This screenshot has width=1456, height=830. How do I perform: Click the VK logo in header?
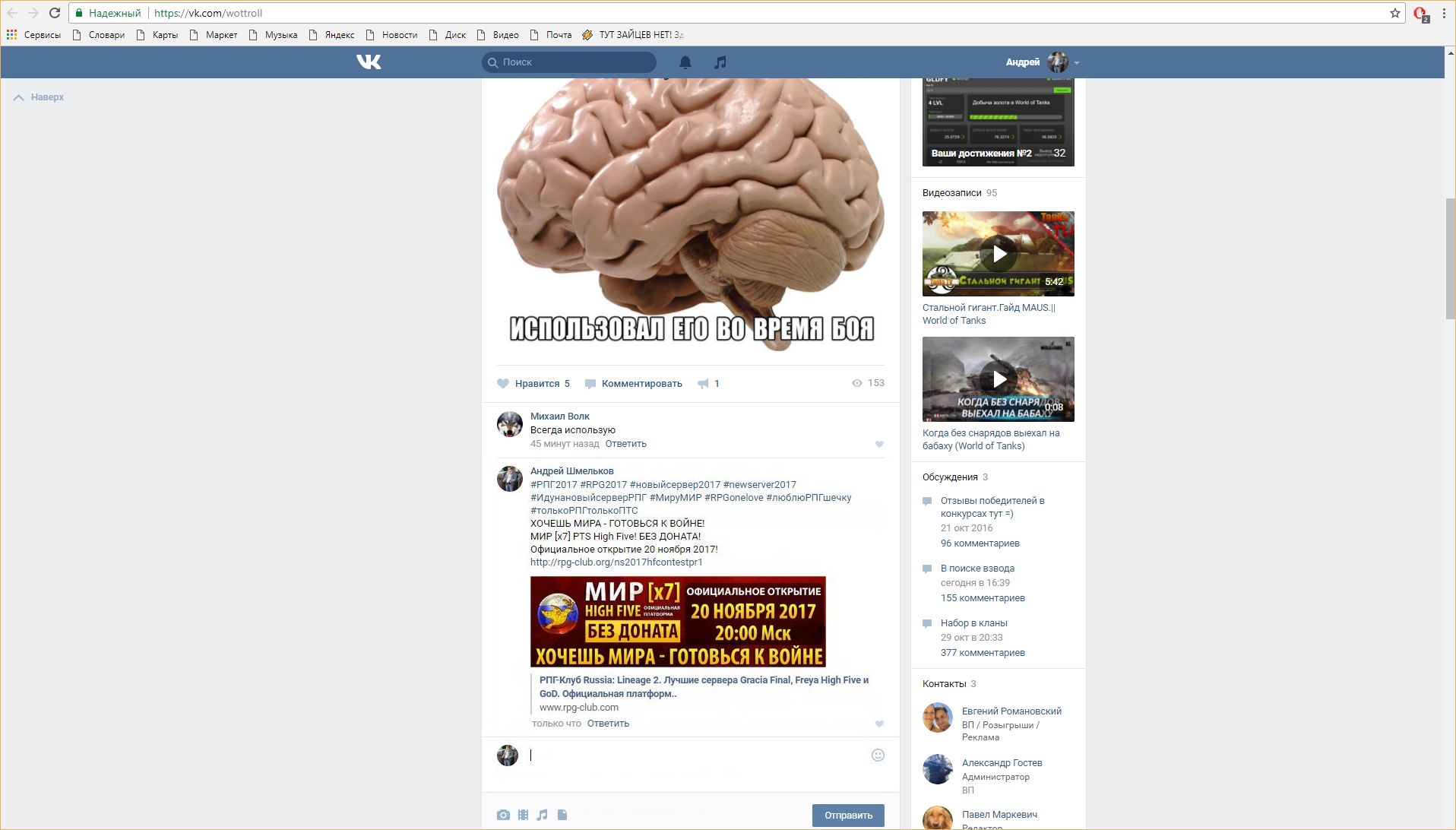(x=369, y=62)
